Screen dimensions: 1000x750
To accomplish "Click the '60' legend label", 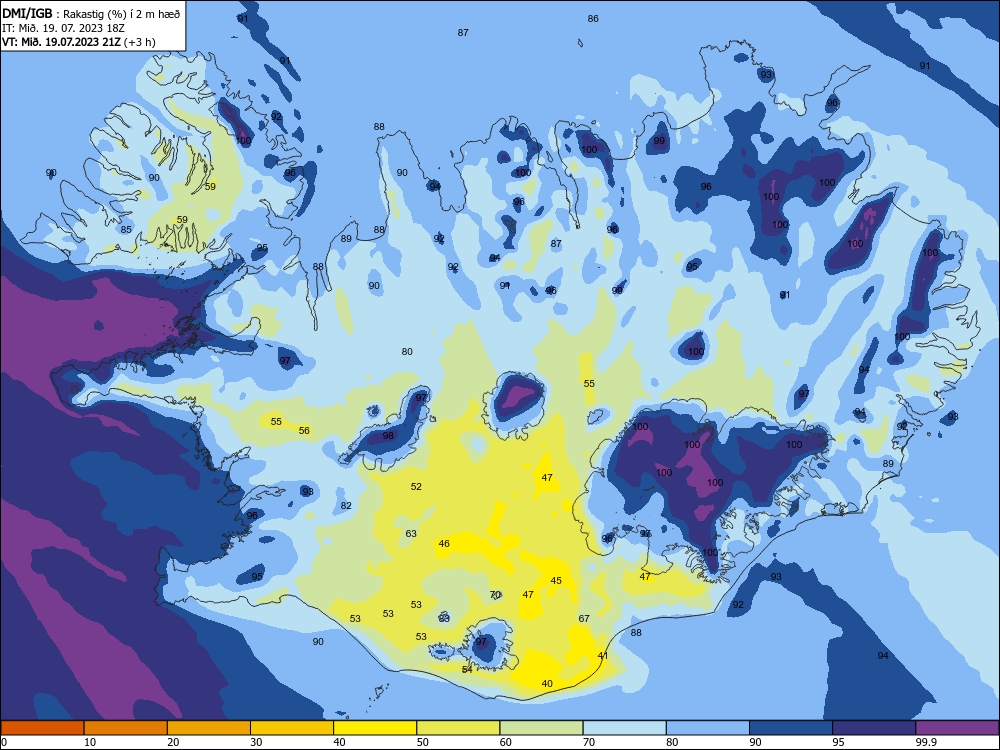I will [x=506, y=742].
